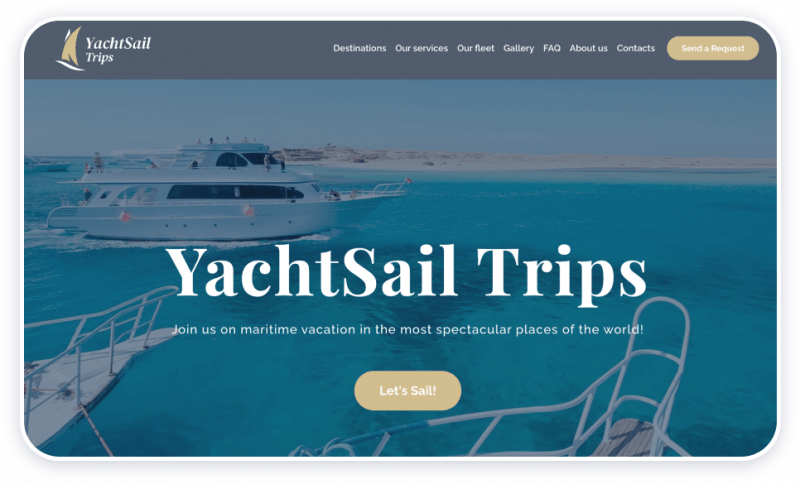Image resolution: width=800 pixels, height=484 pixels.
Task: Click the large YachtSail Trips hero heading
Action: (406, 272)
